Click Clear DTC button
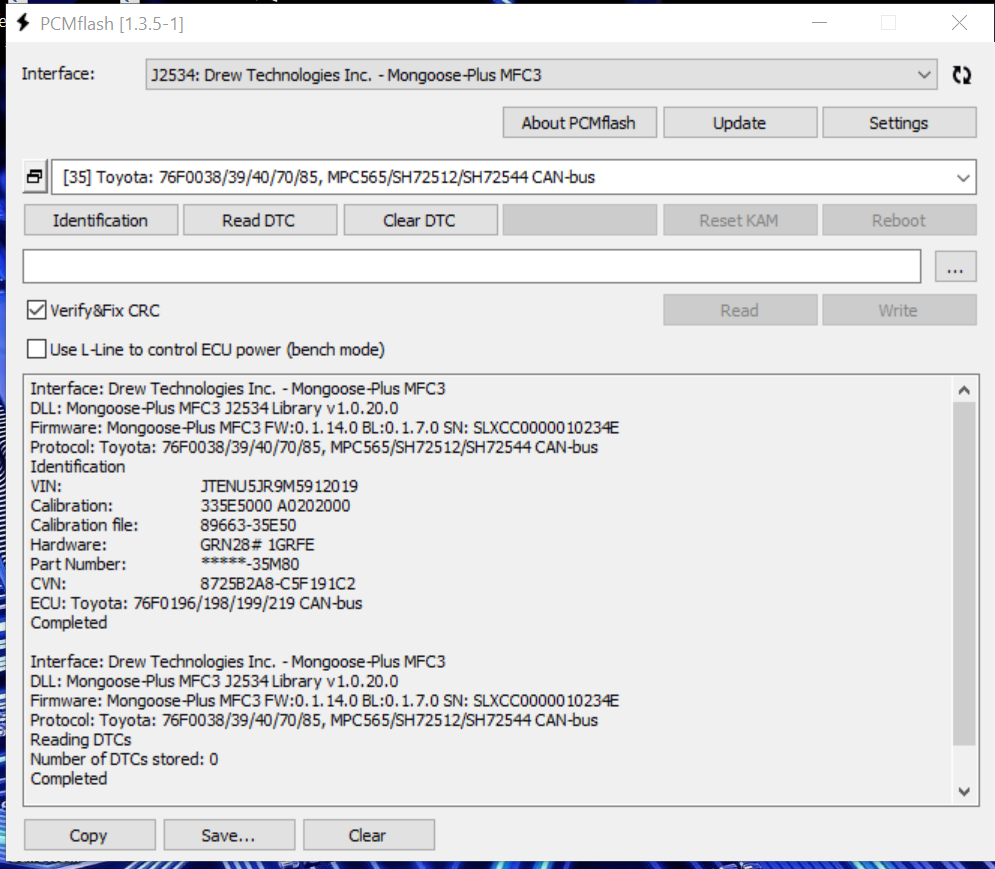The image size is (995, 869). (x=420, y=220)
